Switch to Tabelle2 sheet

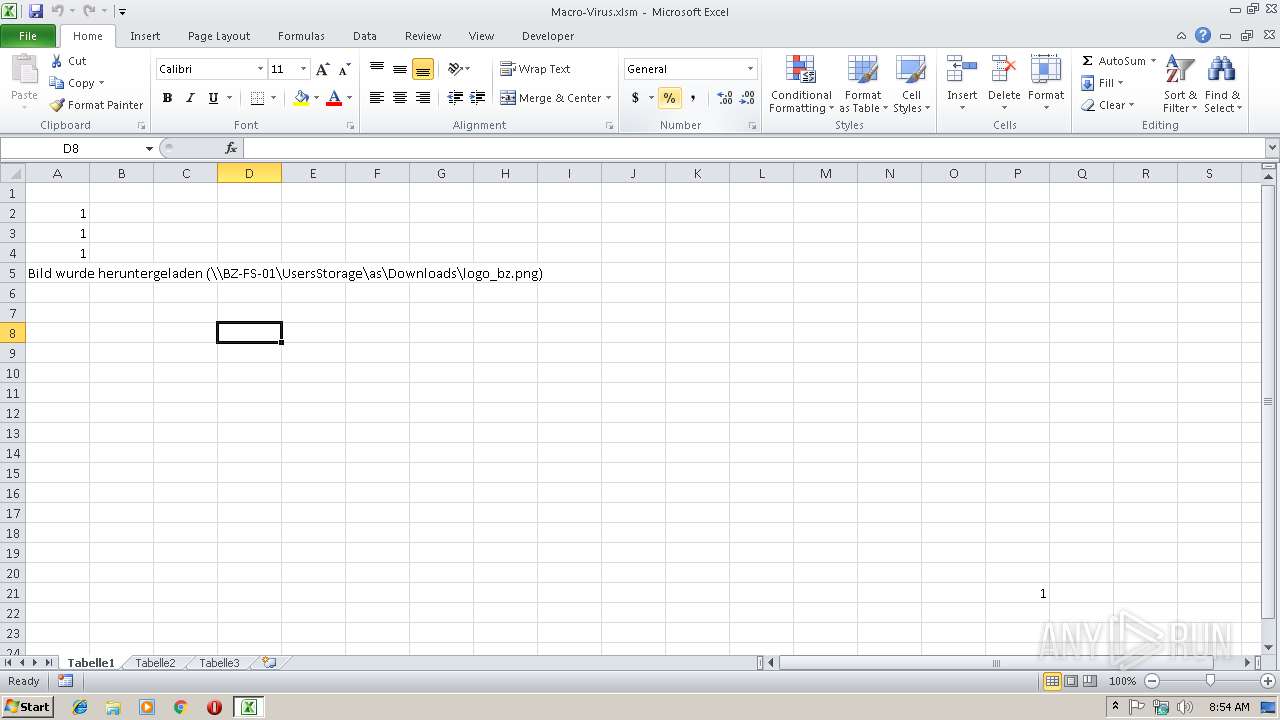tap(155, 663)
